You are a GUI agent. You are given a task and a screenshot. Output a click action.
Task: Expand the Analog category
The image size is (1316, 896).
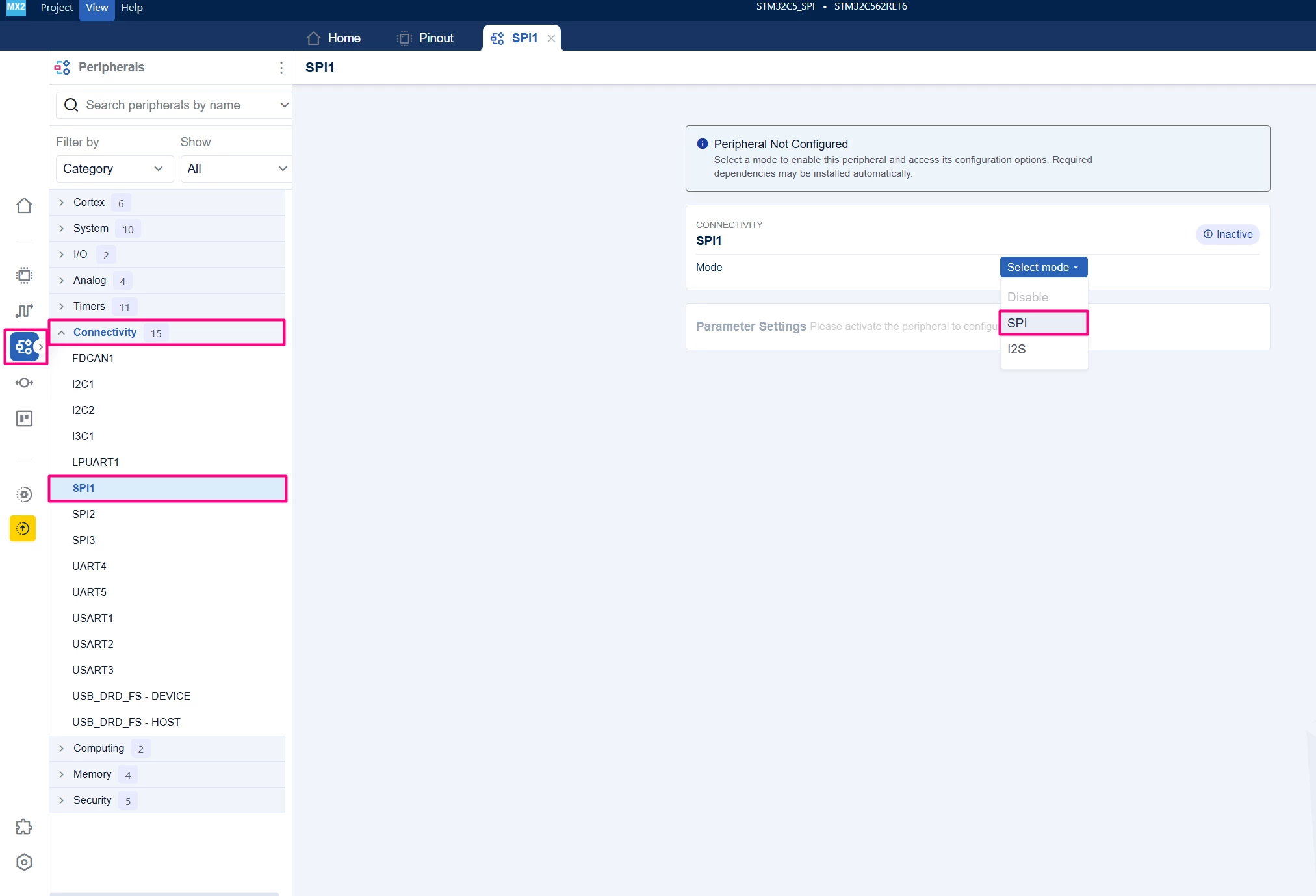point(167,281)
